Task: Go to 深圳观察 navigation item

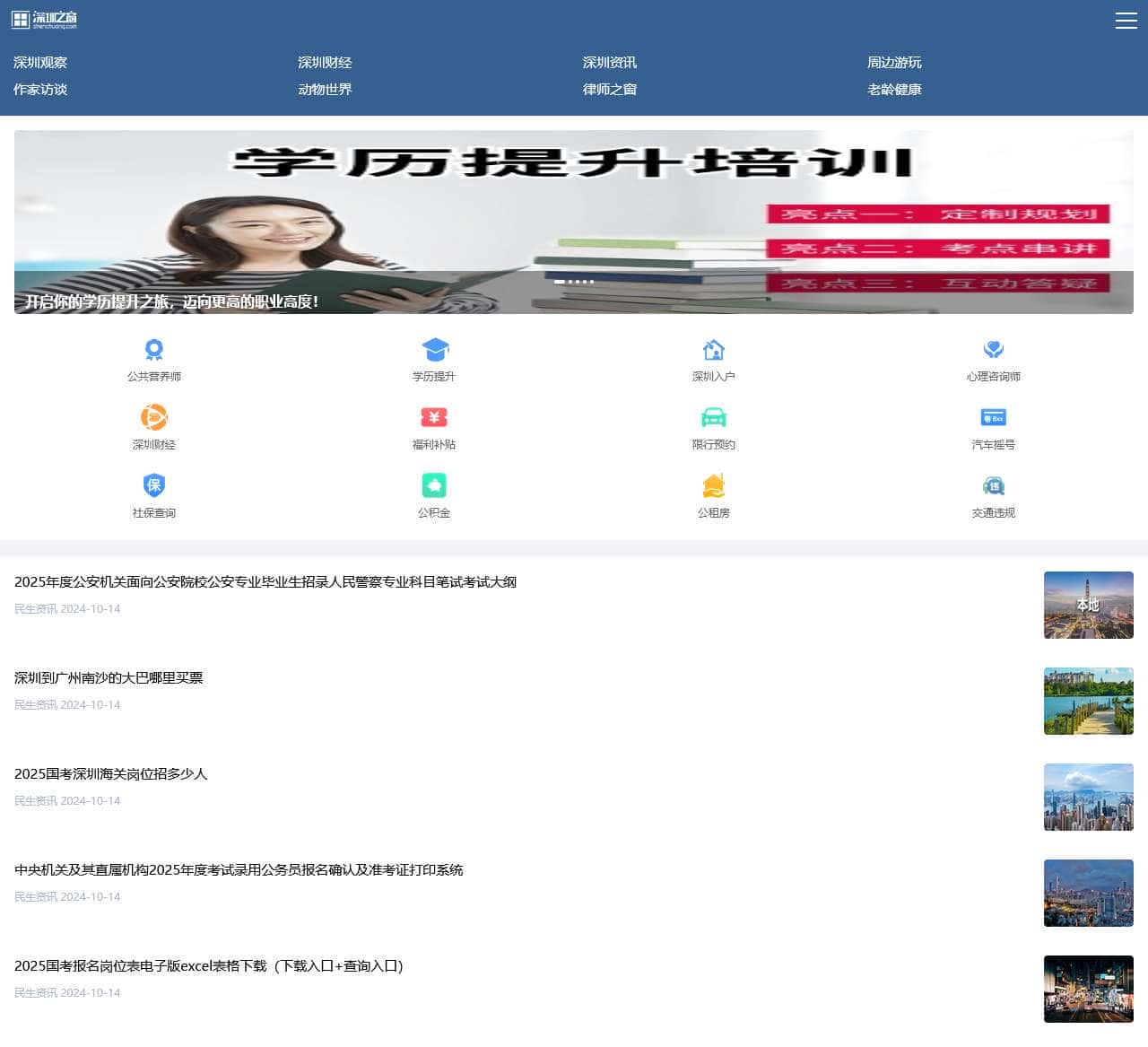Action: pyautogui.click(x=40, y=63)
